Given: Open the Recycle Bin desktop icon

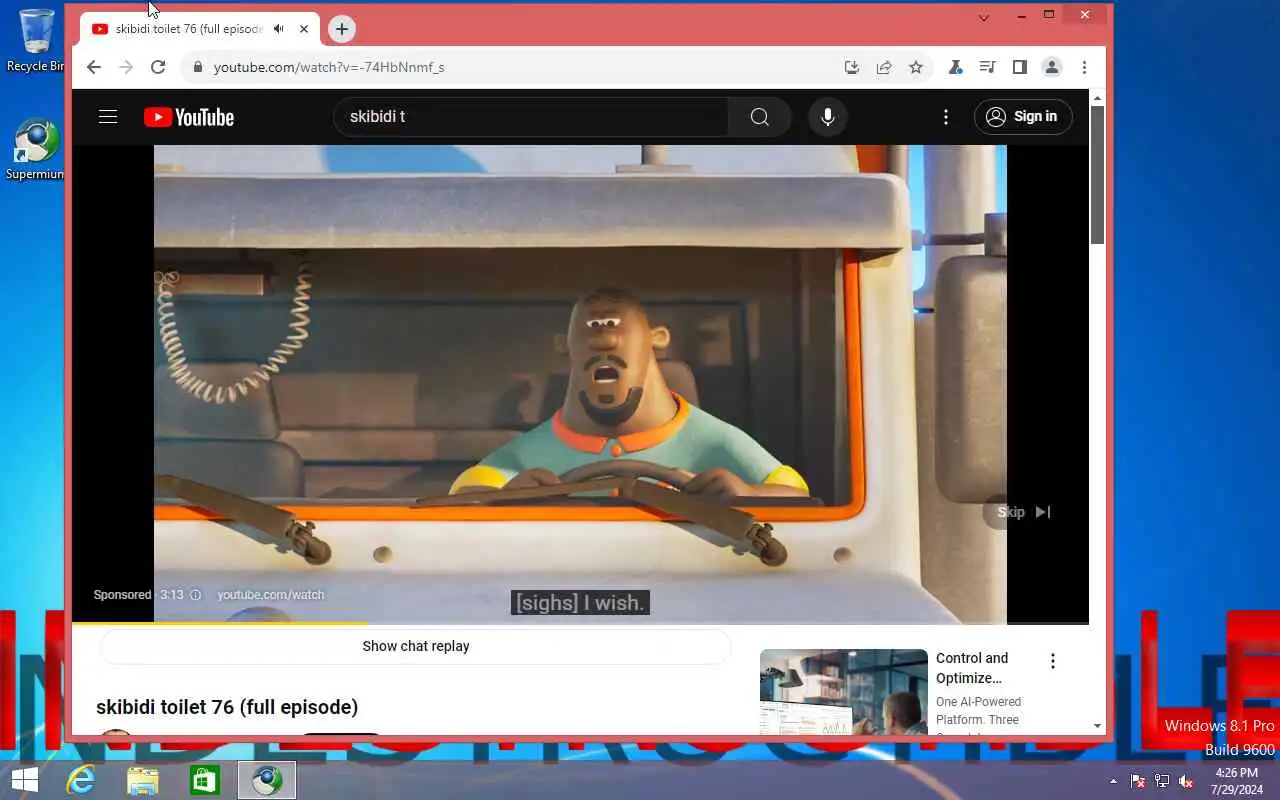Looking at the screenshot, I should [x=36, y=40].
